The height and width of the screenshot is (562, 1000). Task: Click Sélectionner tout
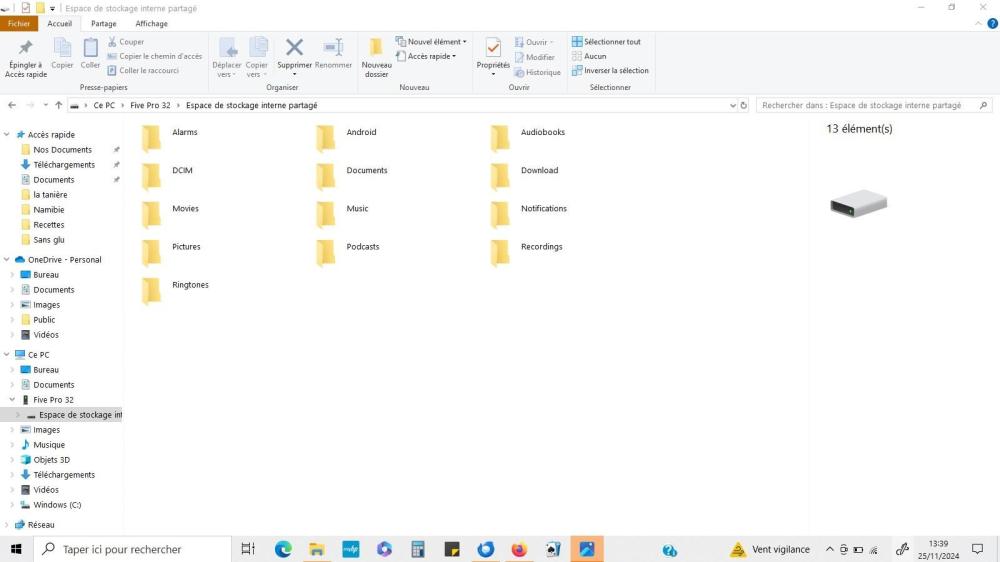coord(607,41)
